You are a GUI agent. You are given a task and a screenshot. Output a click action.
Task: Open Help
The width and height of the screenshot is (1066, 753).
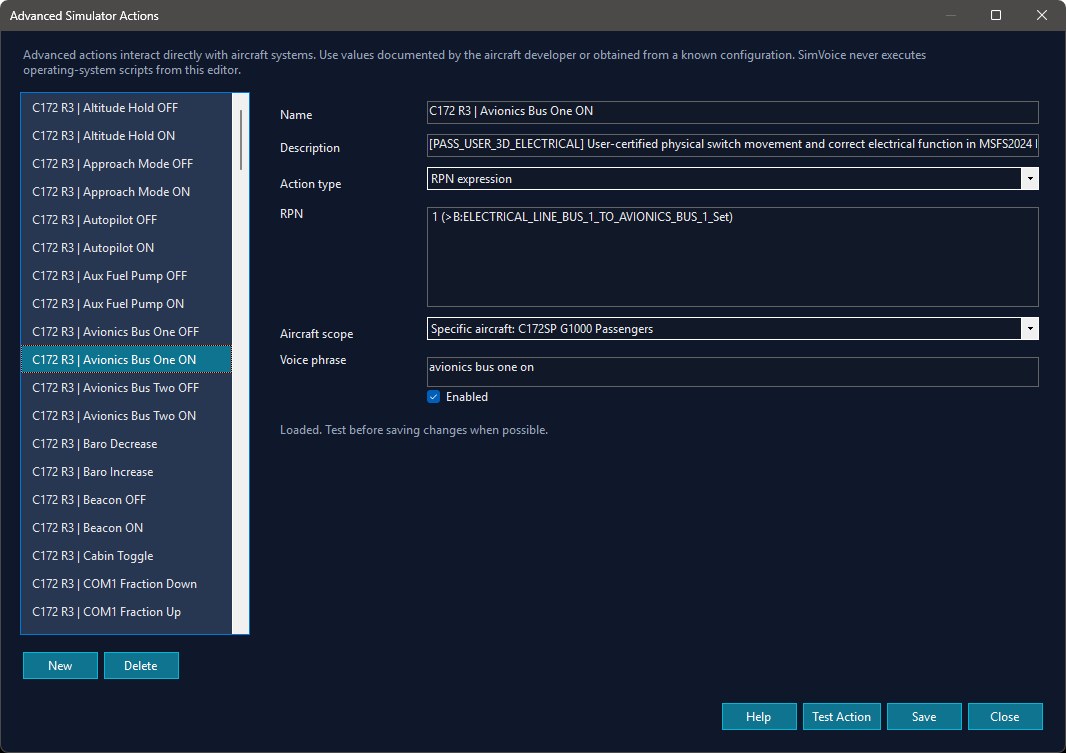(x=758, y=716)
